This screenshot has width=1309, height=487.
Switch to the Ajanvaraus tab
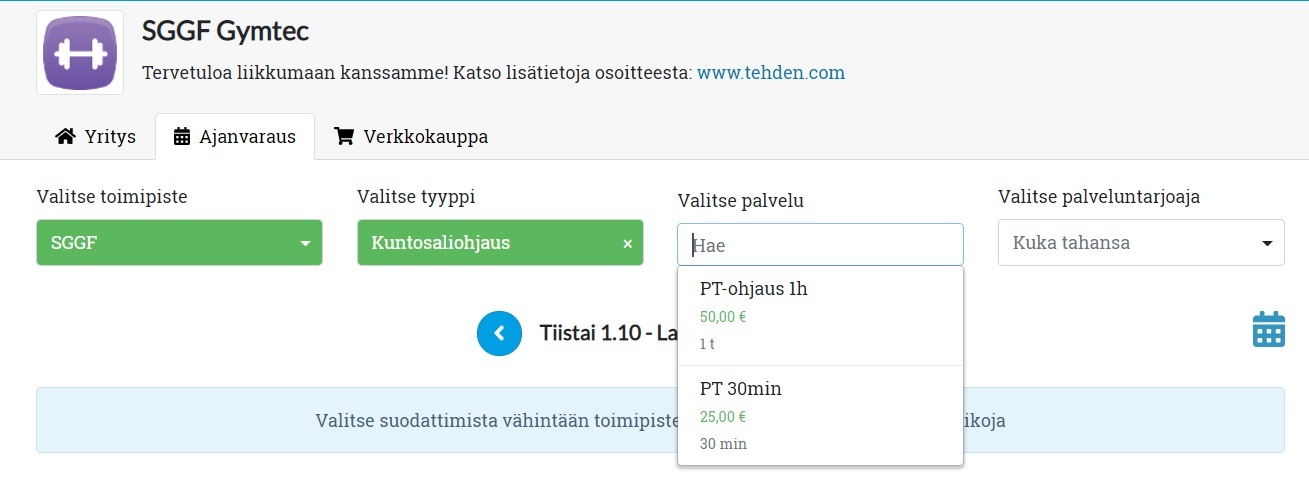[235, 137]
